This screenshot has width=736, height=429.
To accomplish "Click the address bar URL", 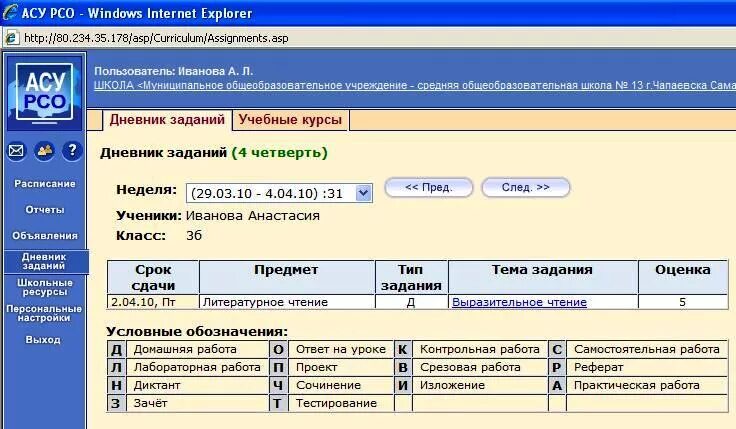I will coord(156,38).
